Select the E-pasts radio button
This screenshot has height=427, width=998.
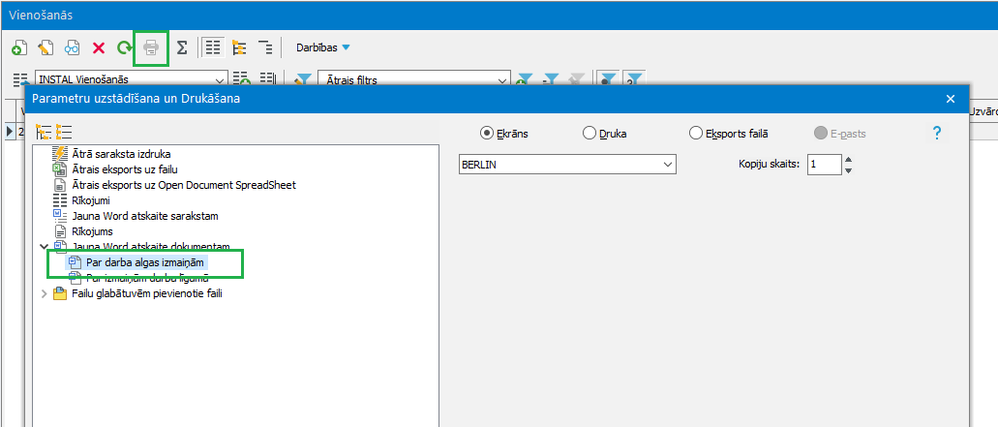point(820,134)
